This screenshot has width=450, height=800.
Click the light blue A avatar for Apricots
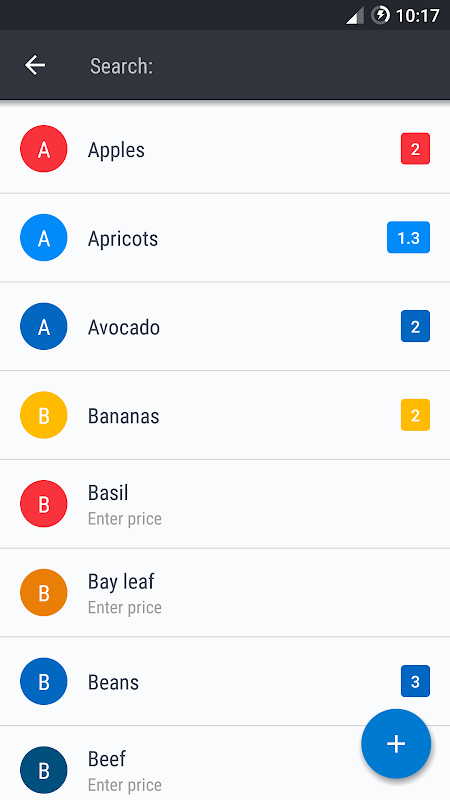44,238
